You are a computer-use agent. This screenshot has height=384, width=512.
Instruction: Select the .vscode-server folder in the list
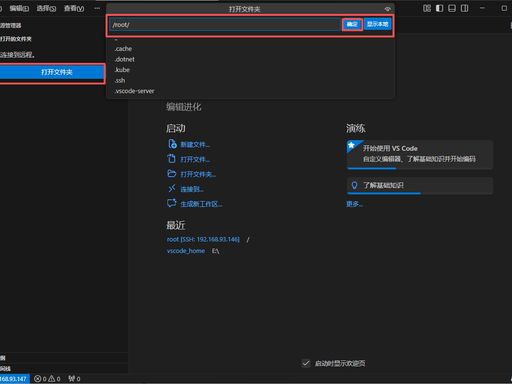tap(250, 91)
